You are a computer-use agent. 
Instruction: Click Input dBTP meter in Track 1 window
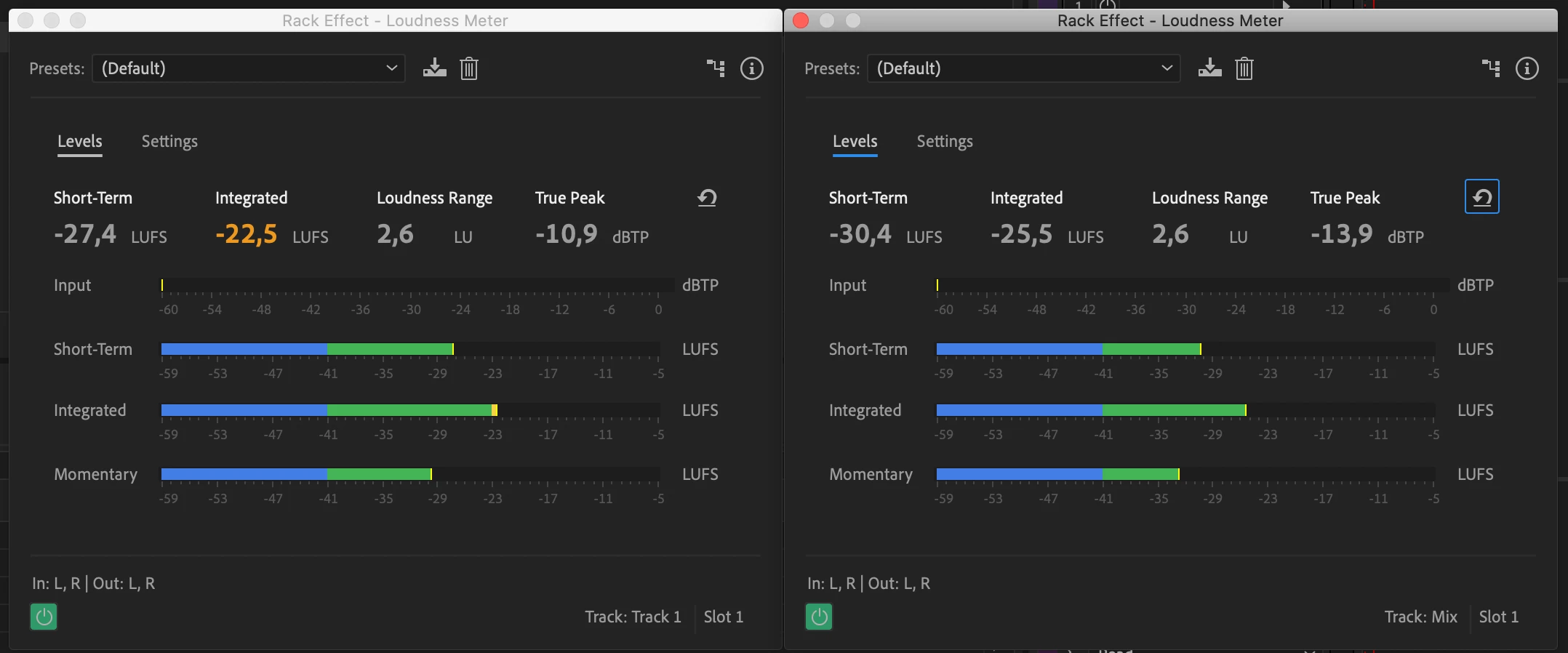point(417,285)
